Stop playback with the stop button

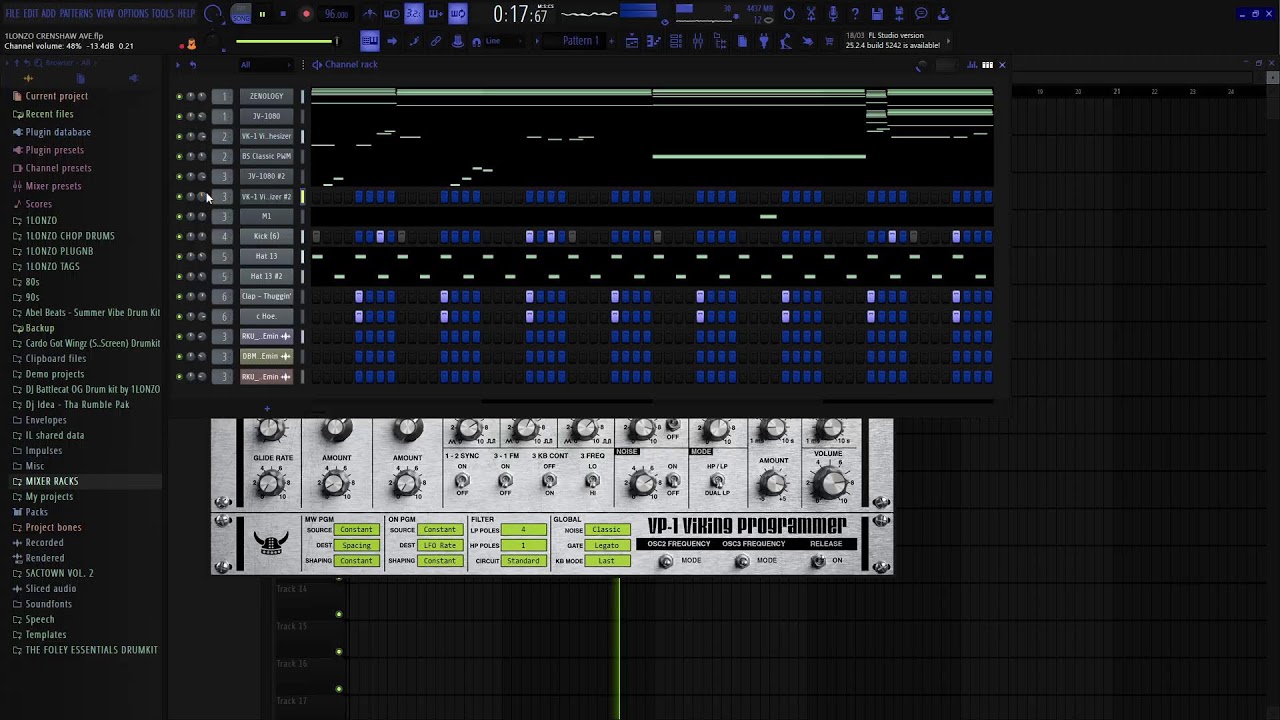coord(283,14)
